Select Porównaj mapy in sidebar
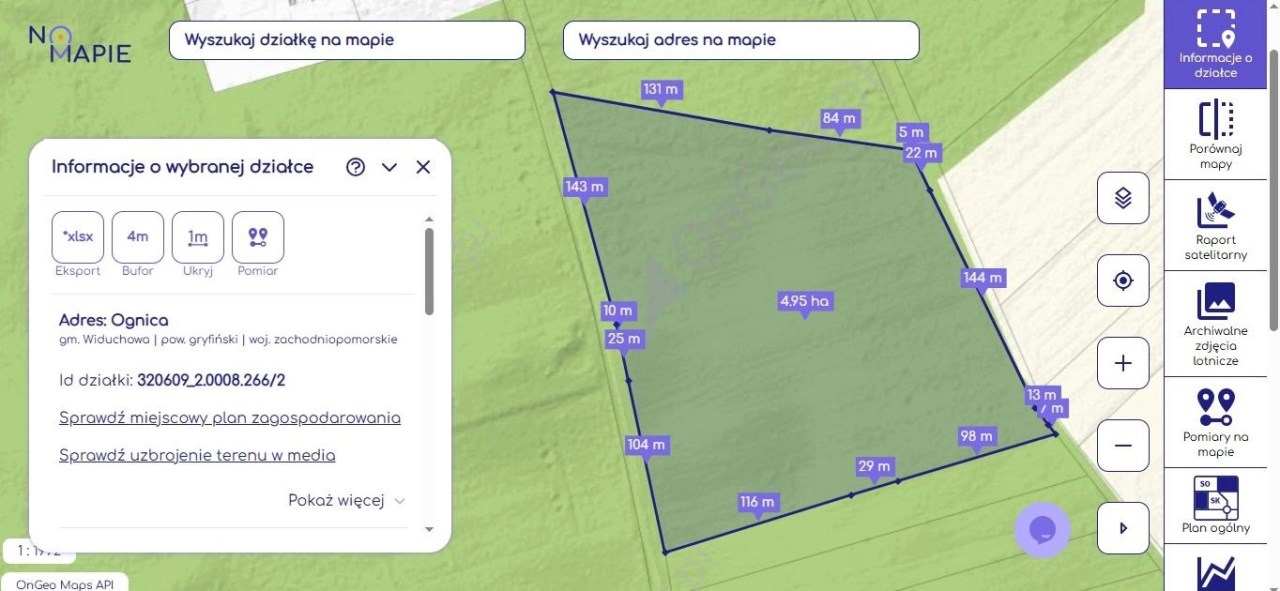Screen dimensions: 1280x591 1216,134
